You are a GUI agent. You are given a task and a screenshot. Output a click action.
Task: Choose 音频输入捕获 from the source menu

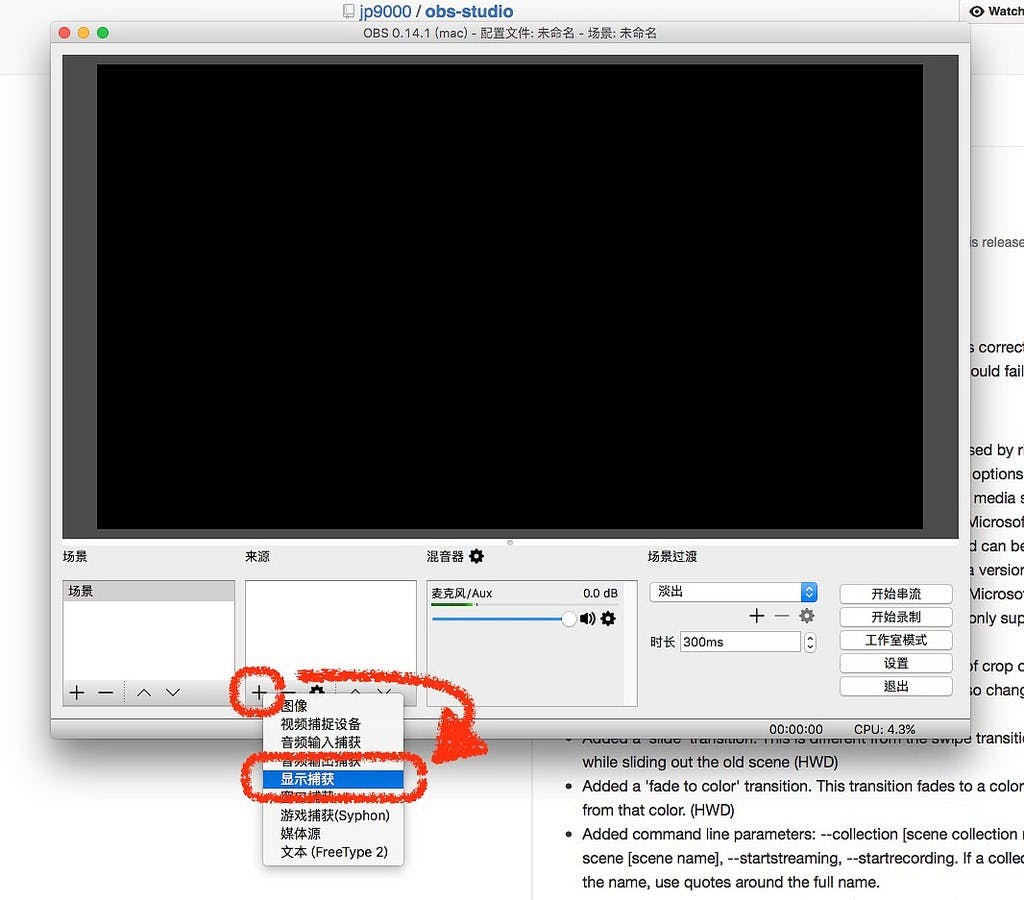(333, 742)
